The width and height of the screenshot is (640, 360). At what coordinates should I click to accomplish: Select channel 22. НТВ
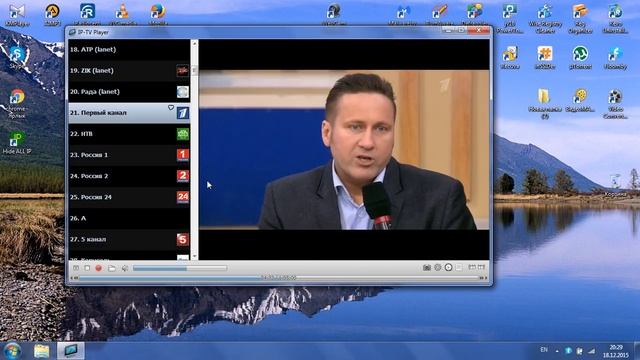point(129,134)
